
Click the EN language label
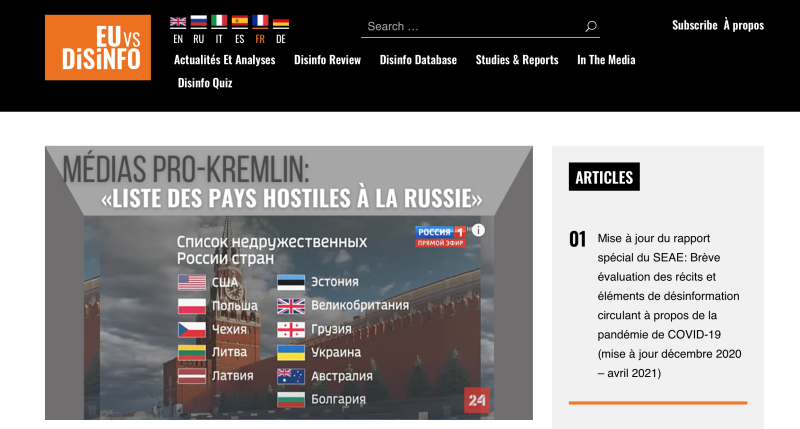tap(178, 39)
